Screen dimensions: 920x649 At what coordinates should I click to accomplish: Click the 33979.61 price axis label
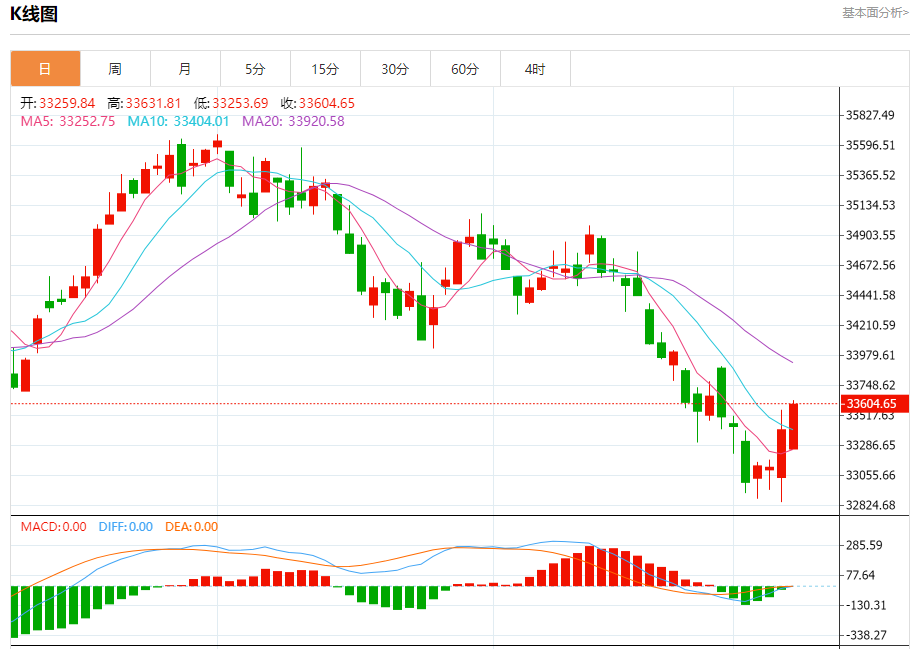point(870,355)
